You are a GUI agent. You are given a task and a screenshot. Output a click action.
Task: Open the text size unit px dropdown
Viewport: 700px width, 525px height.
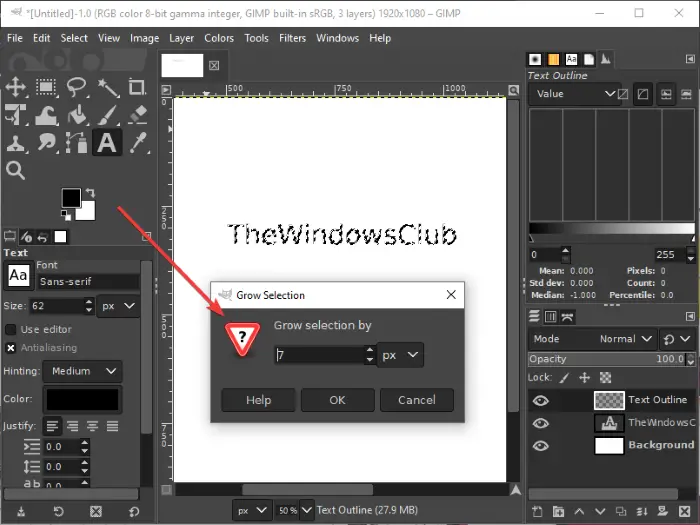[118, 306]
